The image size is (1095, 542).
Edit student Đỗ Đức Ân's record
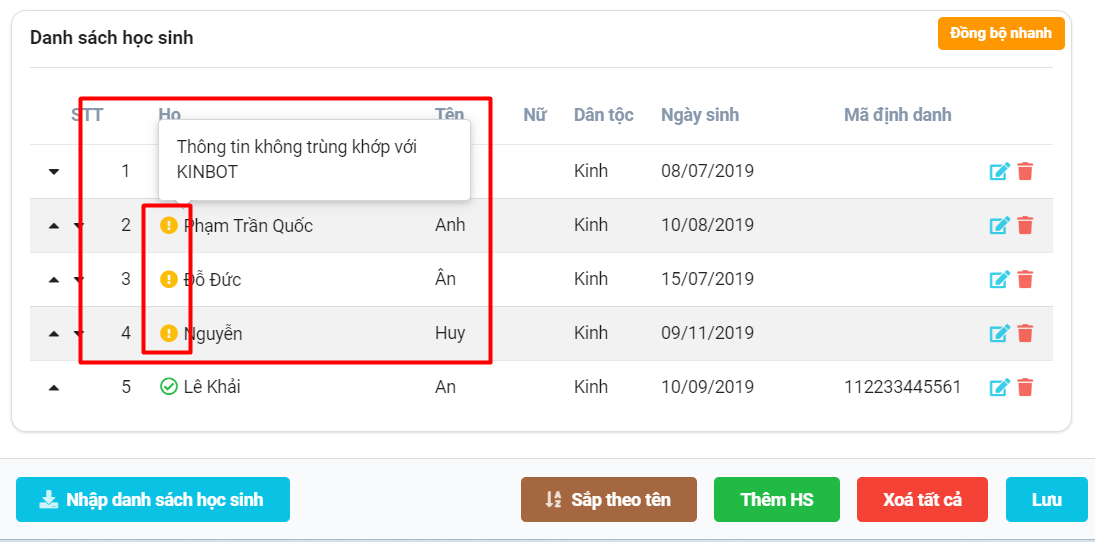pyautogui.click(x=999, y=279)
